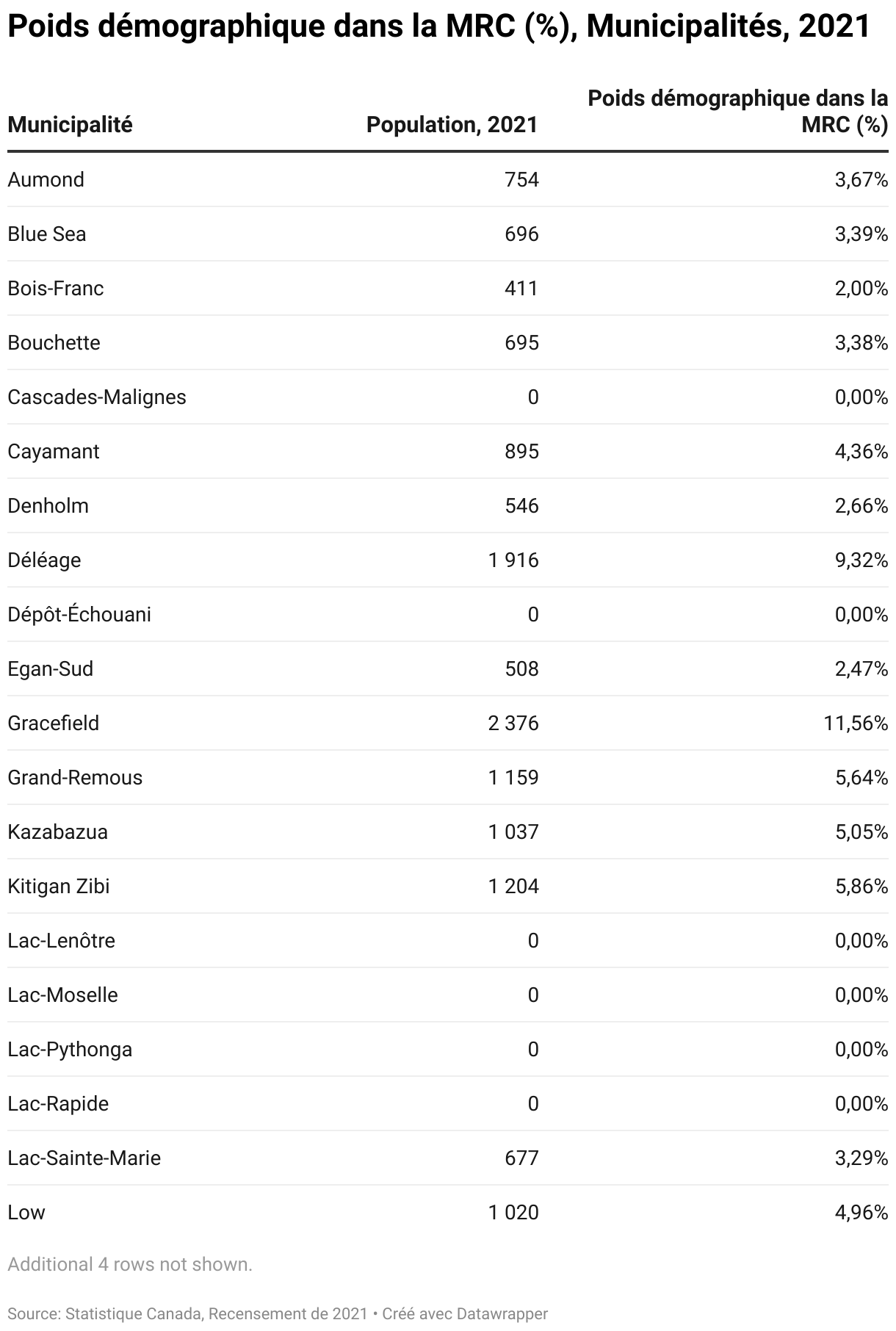Viewport: 896px width, 1331px height.
Task: Select the Low municipality row
Action: [448, 1213]
